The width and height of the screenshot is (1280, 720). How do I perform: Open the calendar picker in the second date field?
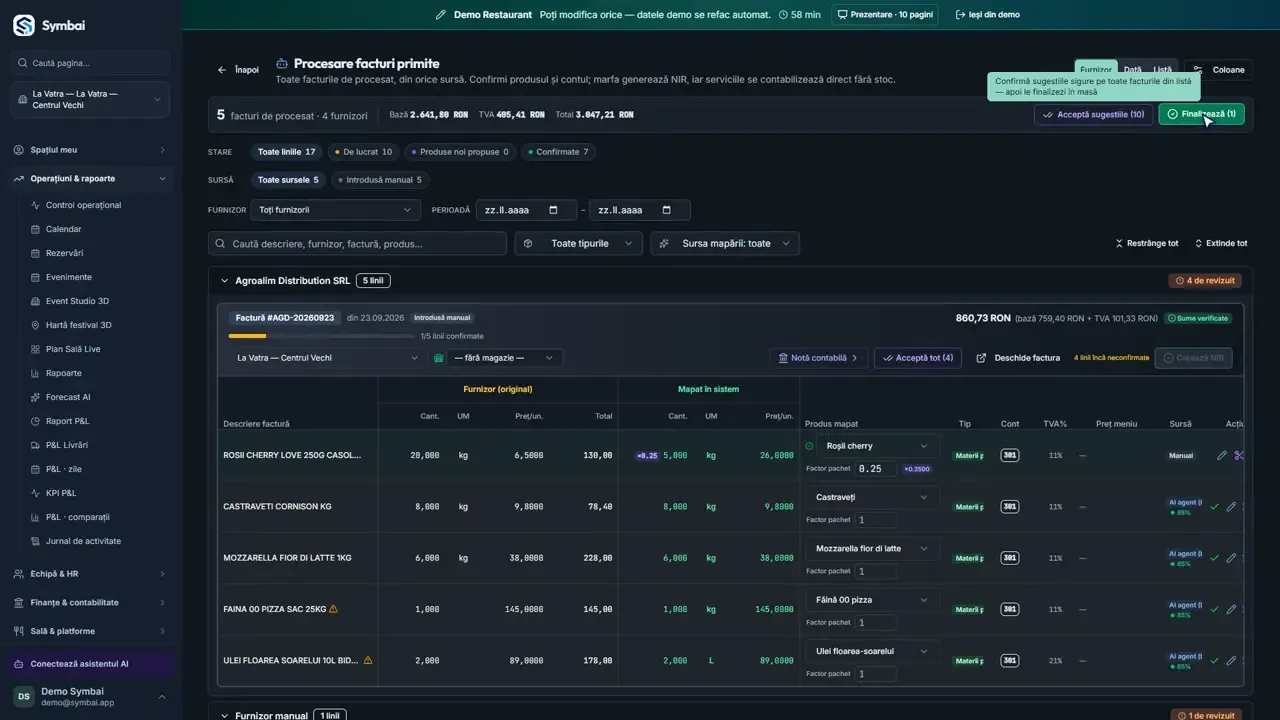[667, 210]
